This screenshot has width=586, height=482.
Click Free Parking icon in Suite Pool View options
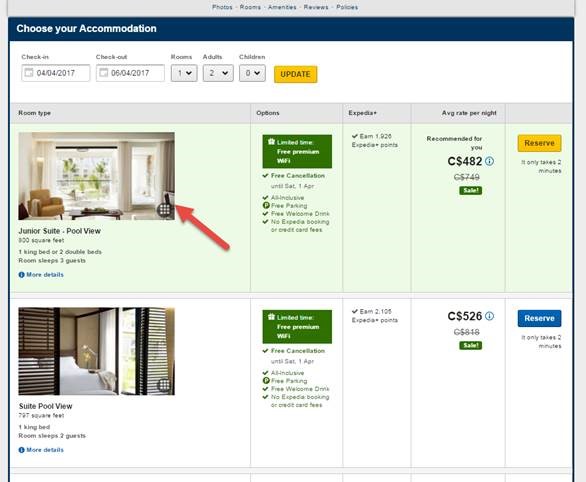[x=266, y=381]
